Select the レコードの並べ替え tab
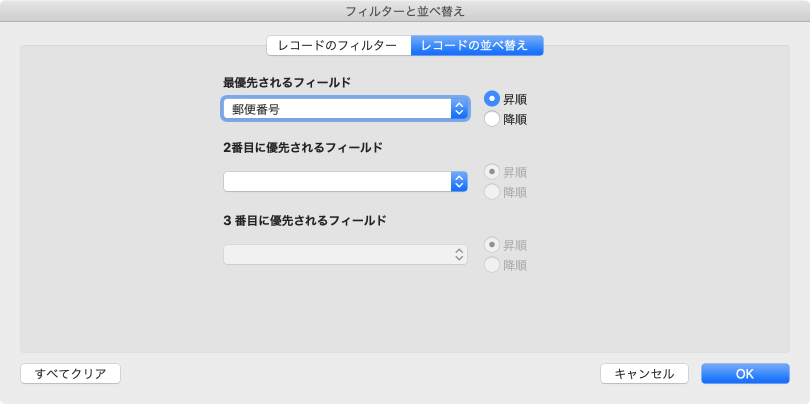The width and height of the screenshot is (810, 404). point(477,45)
